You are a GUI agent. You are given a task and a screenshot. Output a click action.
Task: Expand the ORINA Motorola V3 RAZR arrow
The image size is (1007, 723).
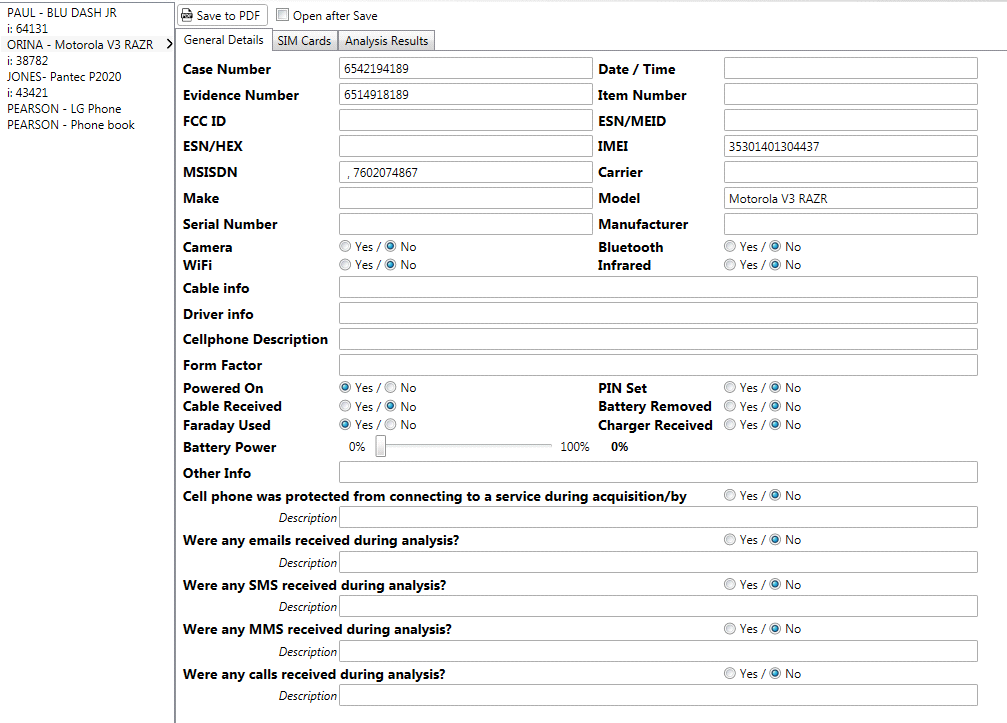[x=170, y=44]
